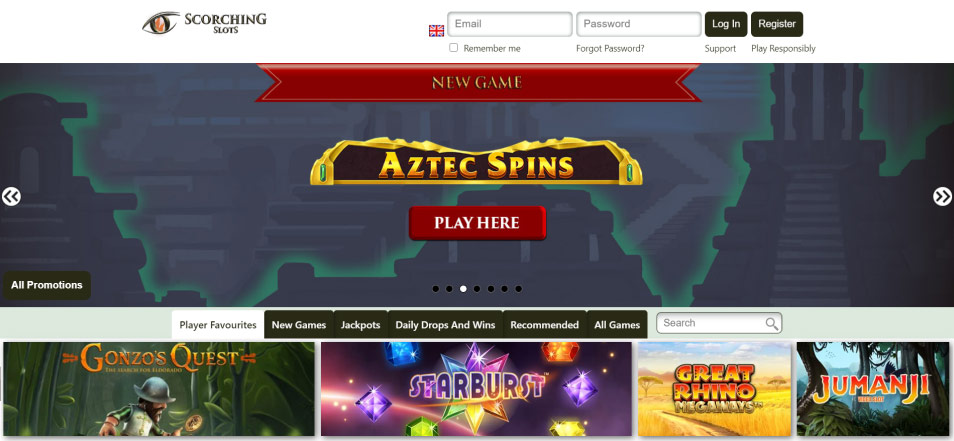The width and height of the screenshot is (954, 441).
Task: Focus the Email input field
Action: (x=510, y=24)
